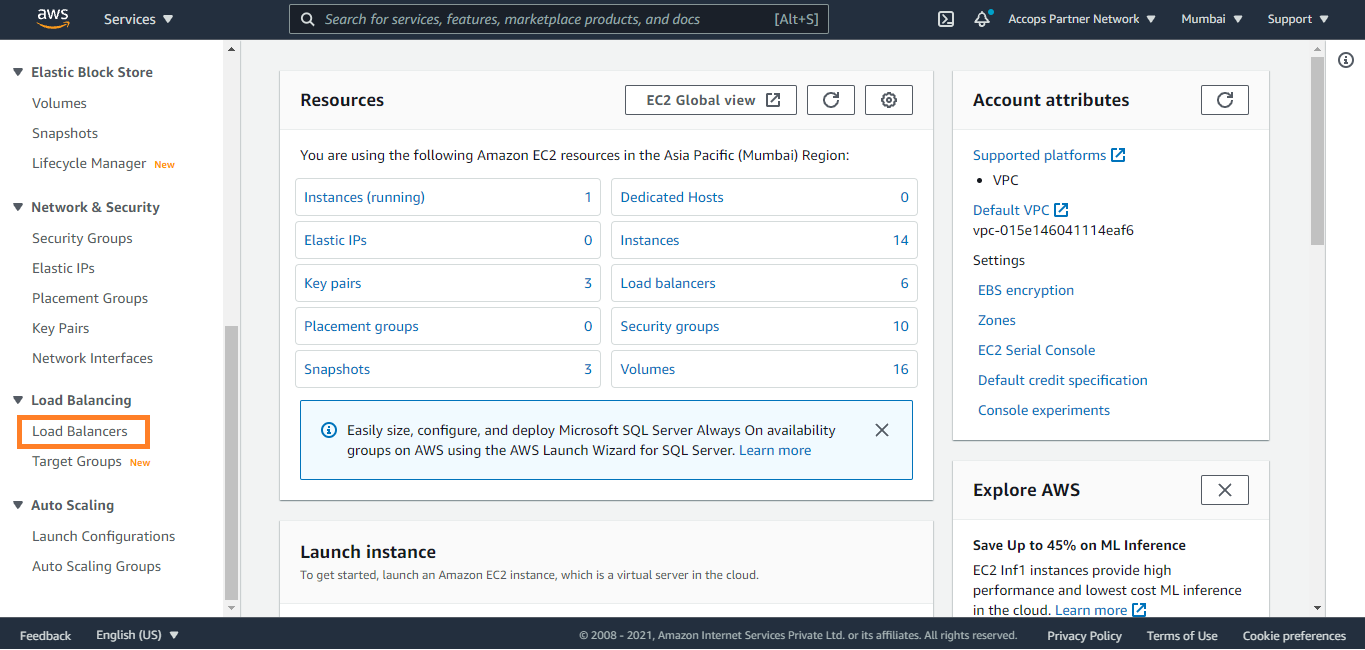Open the notifications bell
Viewport: 1365px width, 650px height.
pyautogui.click(x=982, y=19)
